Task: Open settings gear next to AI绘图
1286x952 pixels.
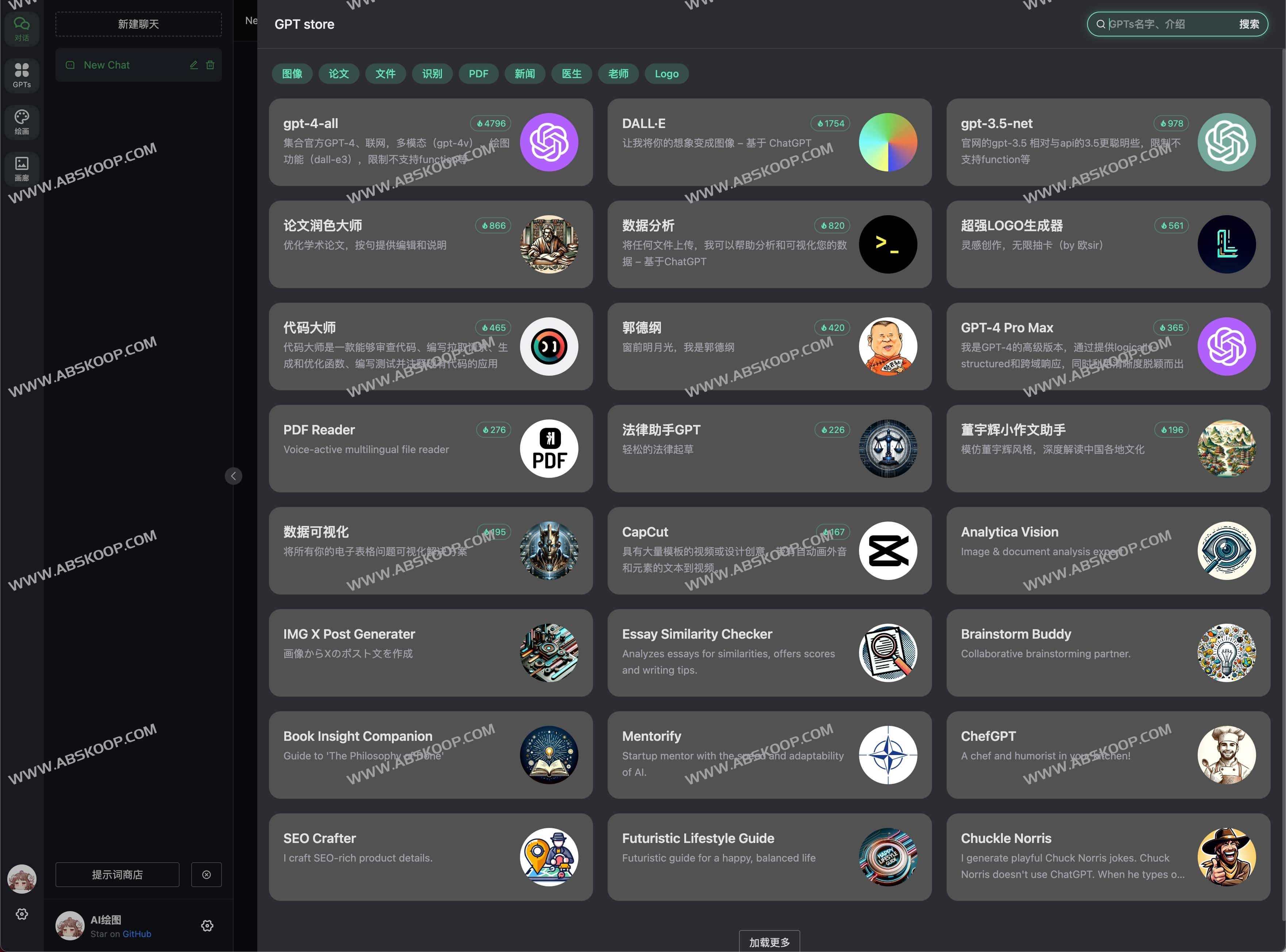Action: click(208, 925)
